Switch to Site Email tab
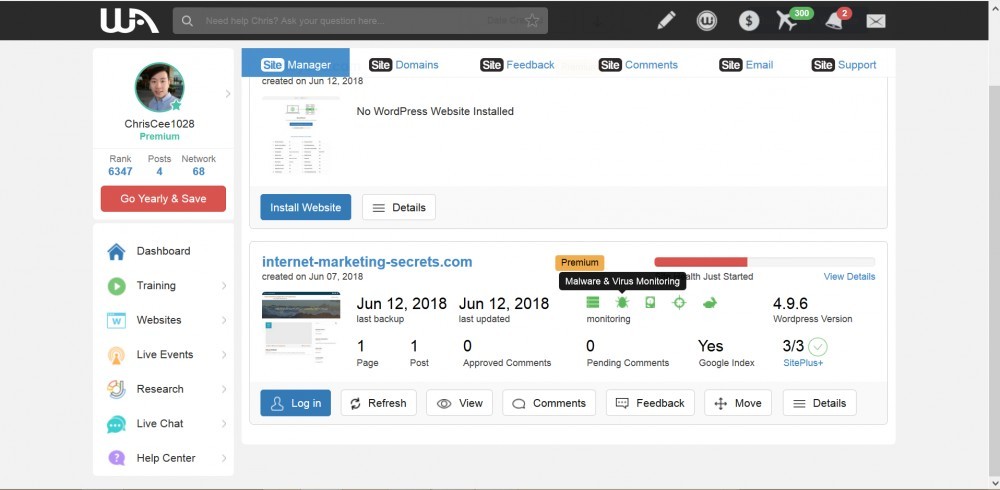This screenshot has width=1000, height=490. point(746,64)
